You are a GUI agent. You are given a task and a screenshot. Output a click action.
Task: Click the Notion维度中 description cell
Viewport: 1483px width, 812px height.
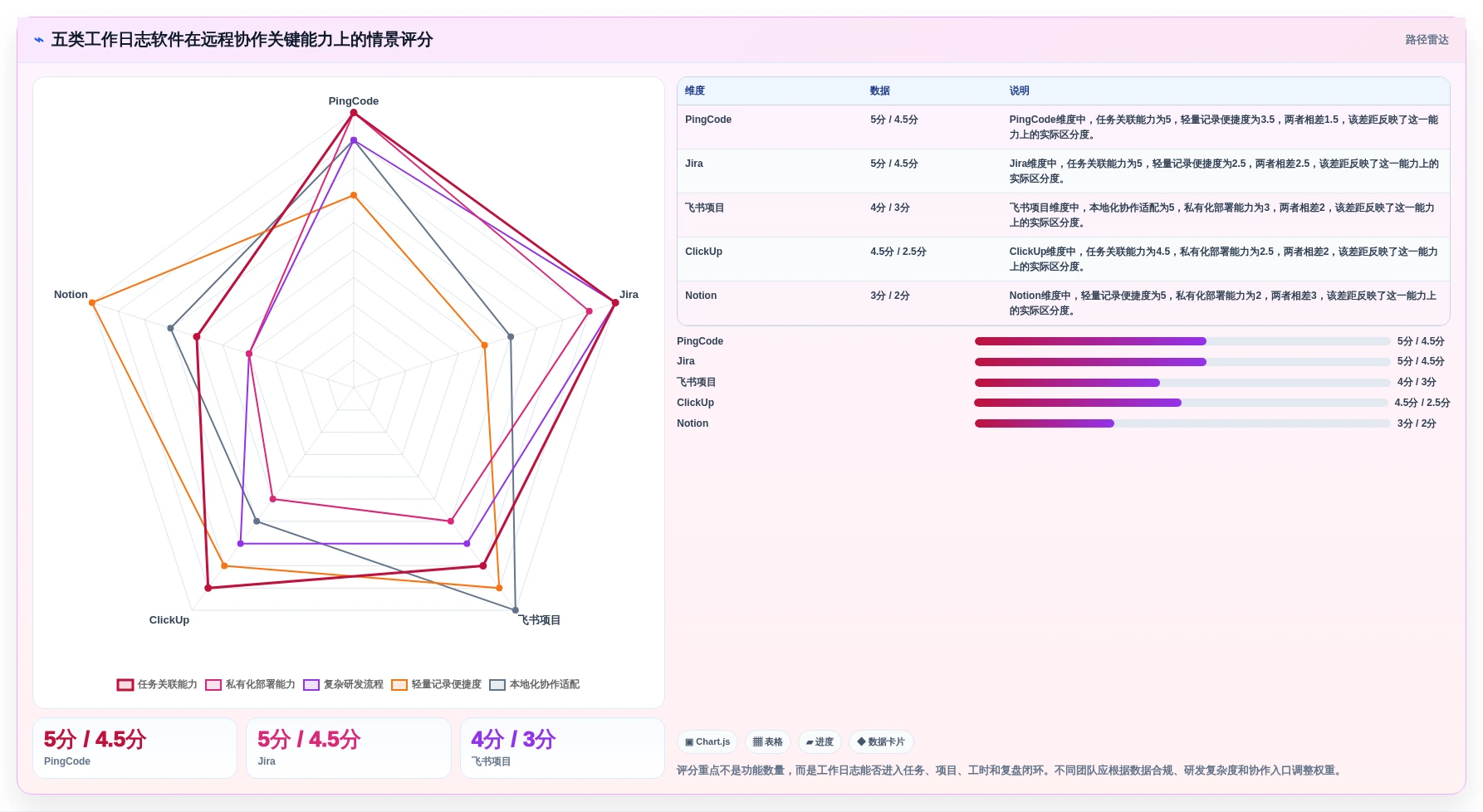1224,303
